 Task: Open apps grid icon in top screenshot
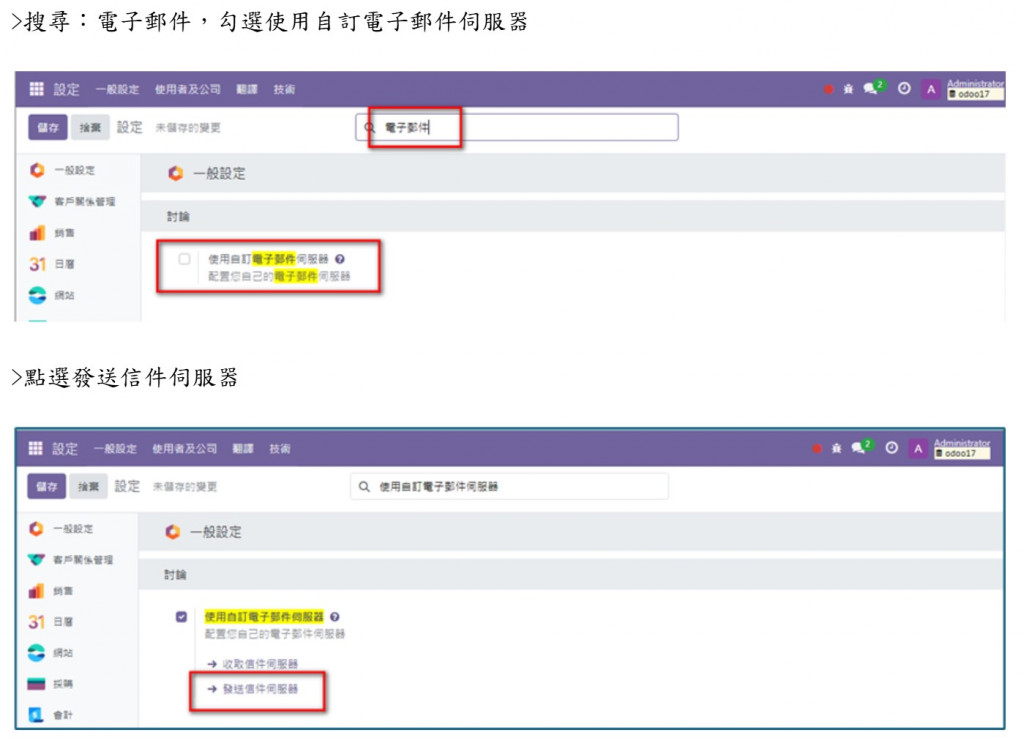click(37, 89)
